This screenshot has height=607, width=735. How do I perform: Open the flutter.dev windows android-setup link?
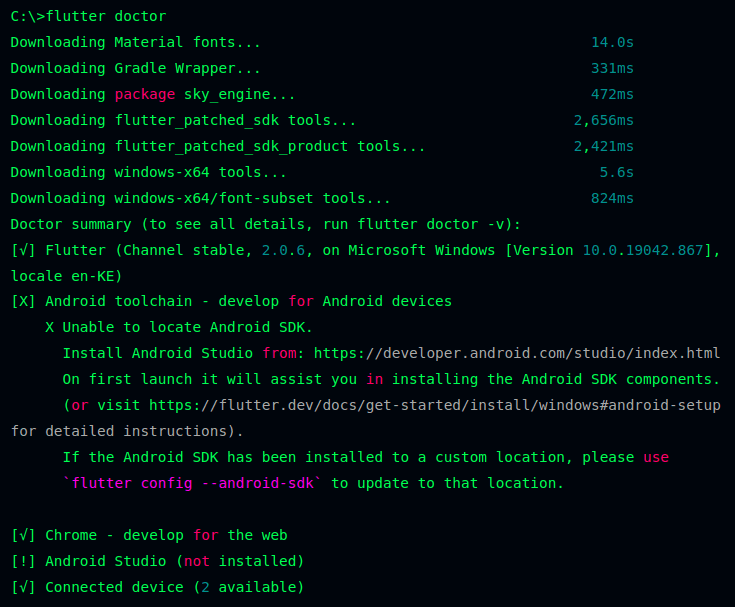pos(435,405)
